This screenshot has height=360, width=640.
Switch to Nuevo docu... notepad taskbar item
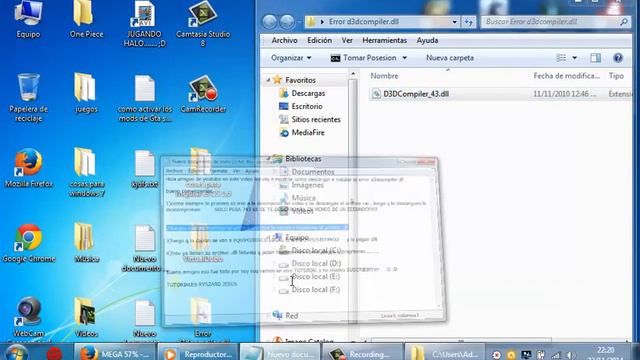tap(280, 353)
